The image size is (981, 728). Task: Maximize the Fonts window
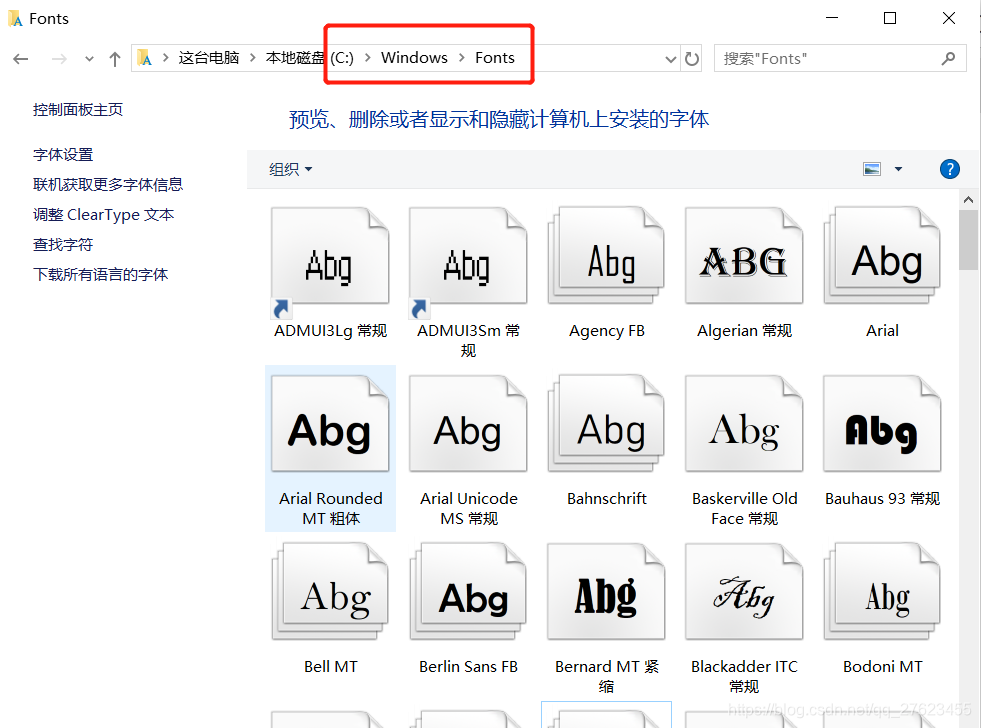890,18
